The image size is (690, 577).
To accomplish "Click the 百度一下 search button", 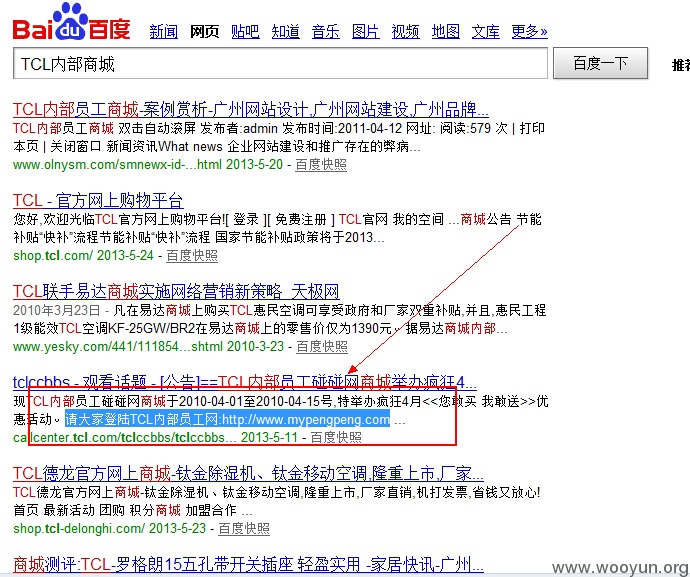I will pos(600,63).
